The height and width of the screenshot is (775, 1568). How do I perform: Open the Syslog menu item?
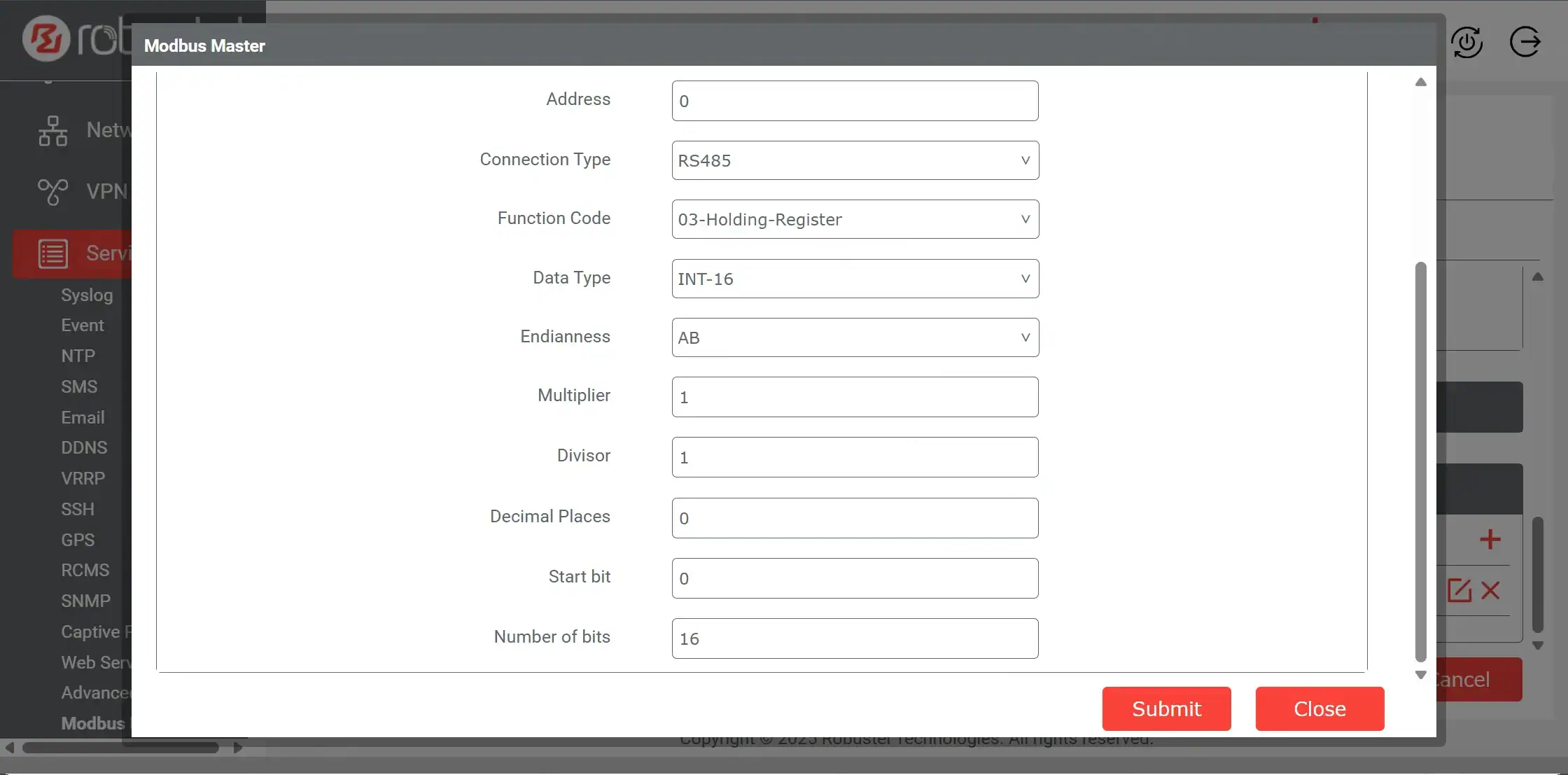tap(87, 295)
